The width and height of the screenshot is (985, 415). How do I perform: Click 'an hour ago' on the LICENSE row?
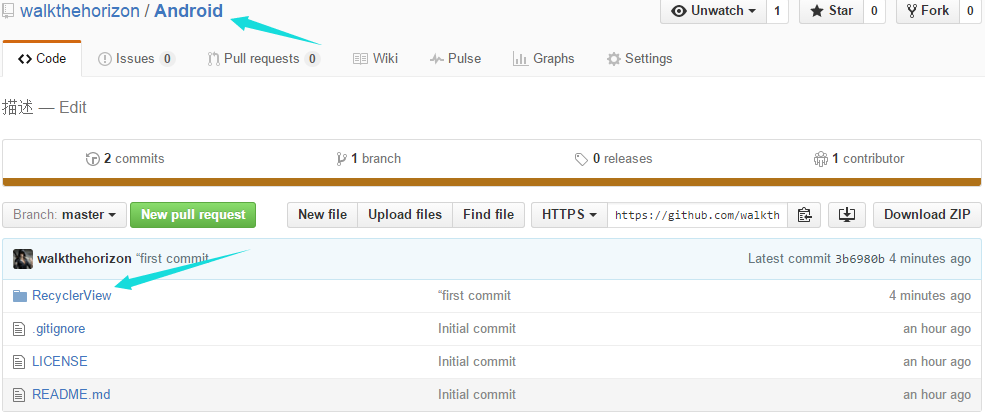point(937,362)
